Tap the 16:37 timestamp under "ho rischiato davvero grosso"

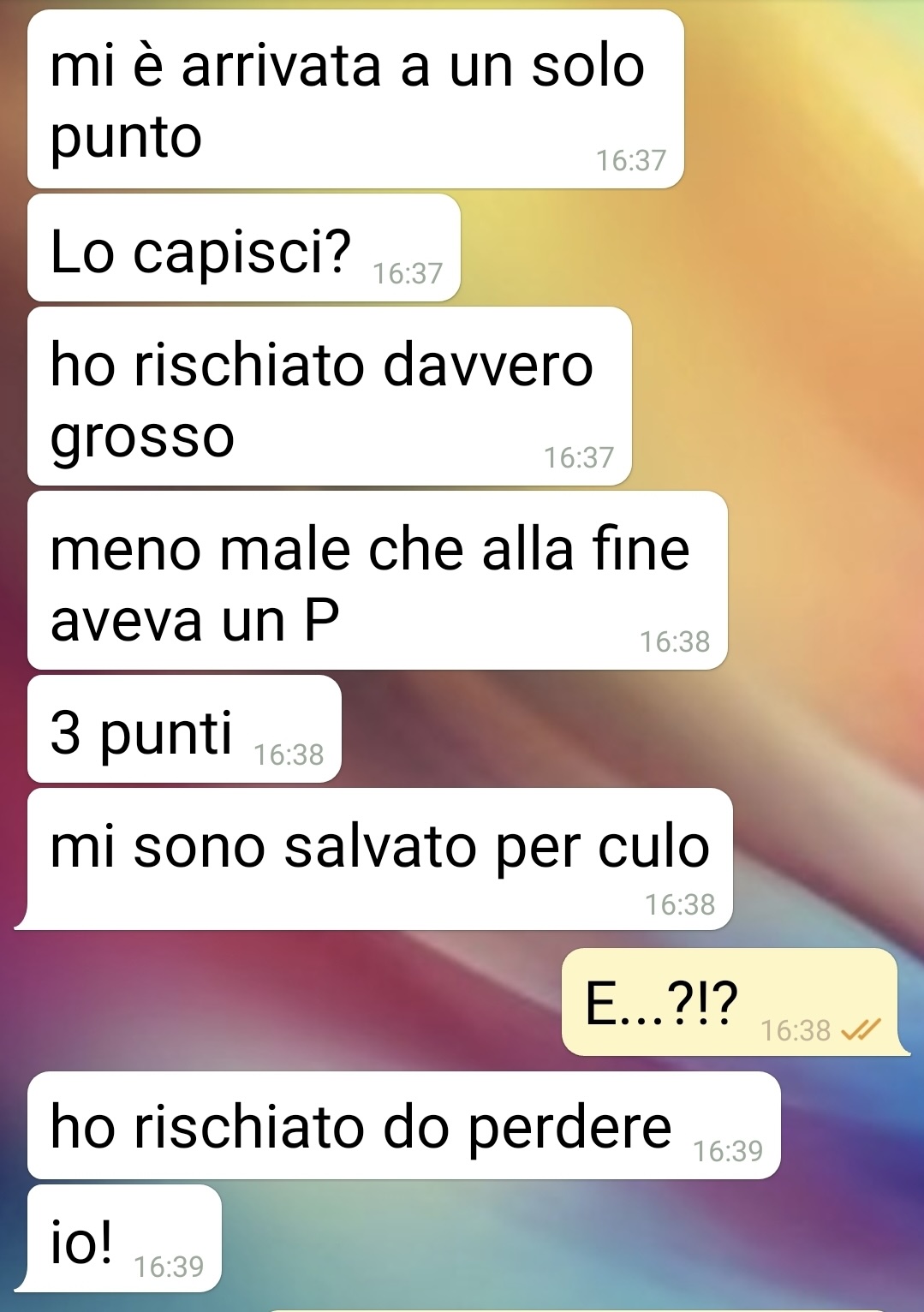579,457
